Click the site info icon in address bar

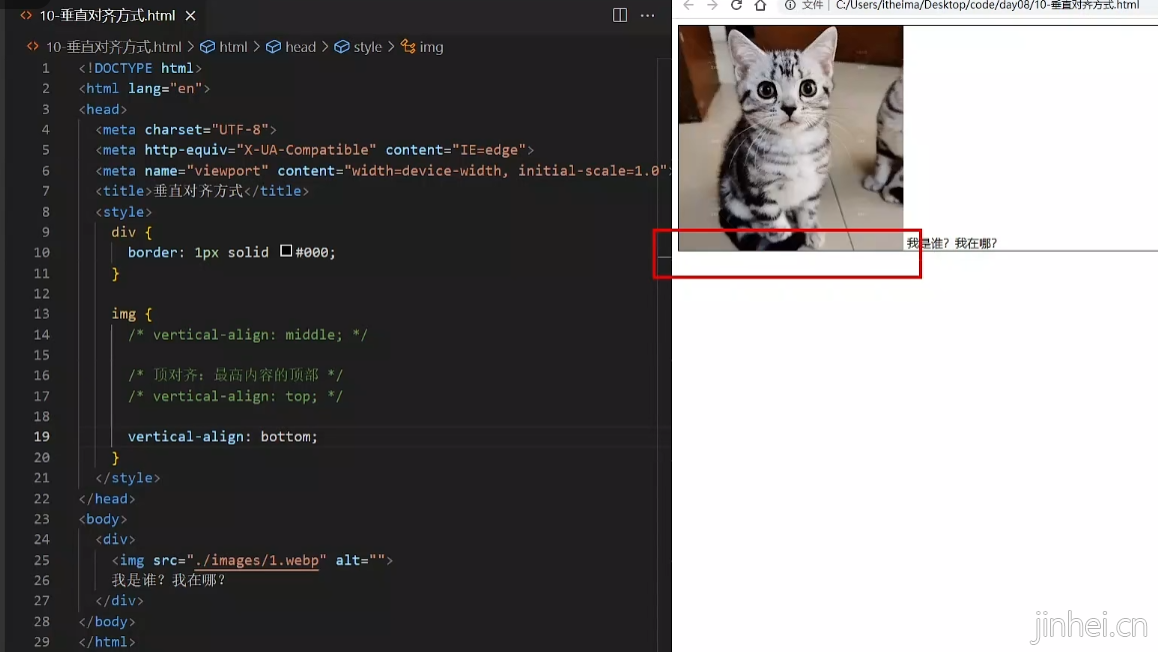tap(790, 5)
